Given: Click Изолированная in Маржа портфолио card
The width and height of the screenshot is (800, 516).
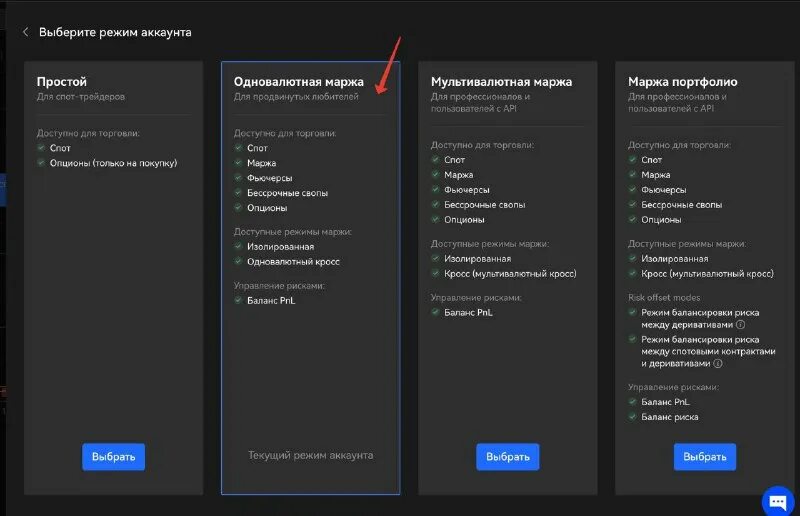Looking at the screenshot, I should (x=674, y=259).
